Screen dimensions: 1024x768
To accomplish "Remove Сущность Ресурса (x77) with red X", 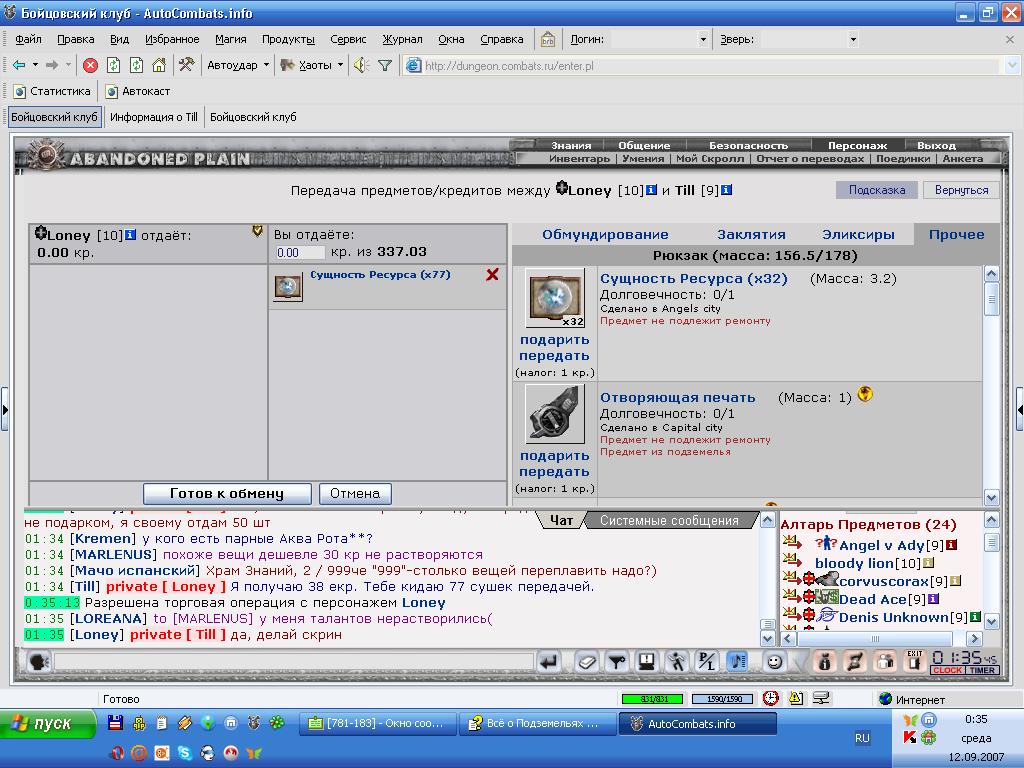I will 492,275.
